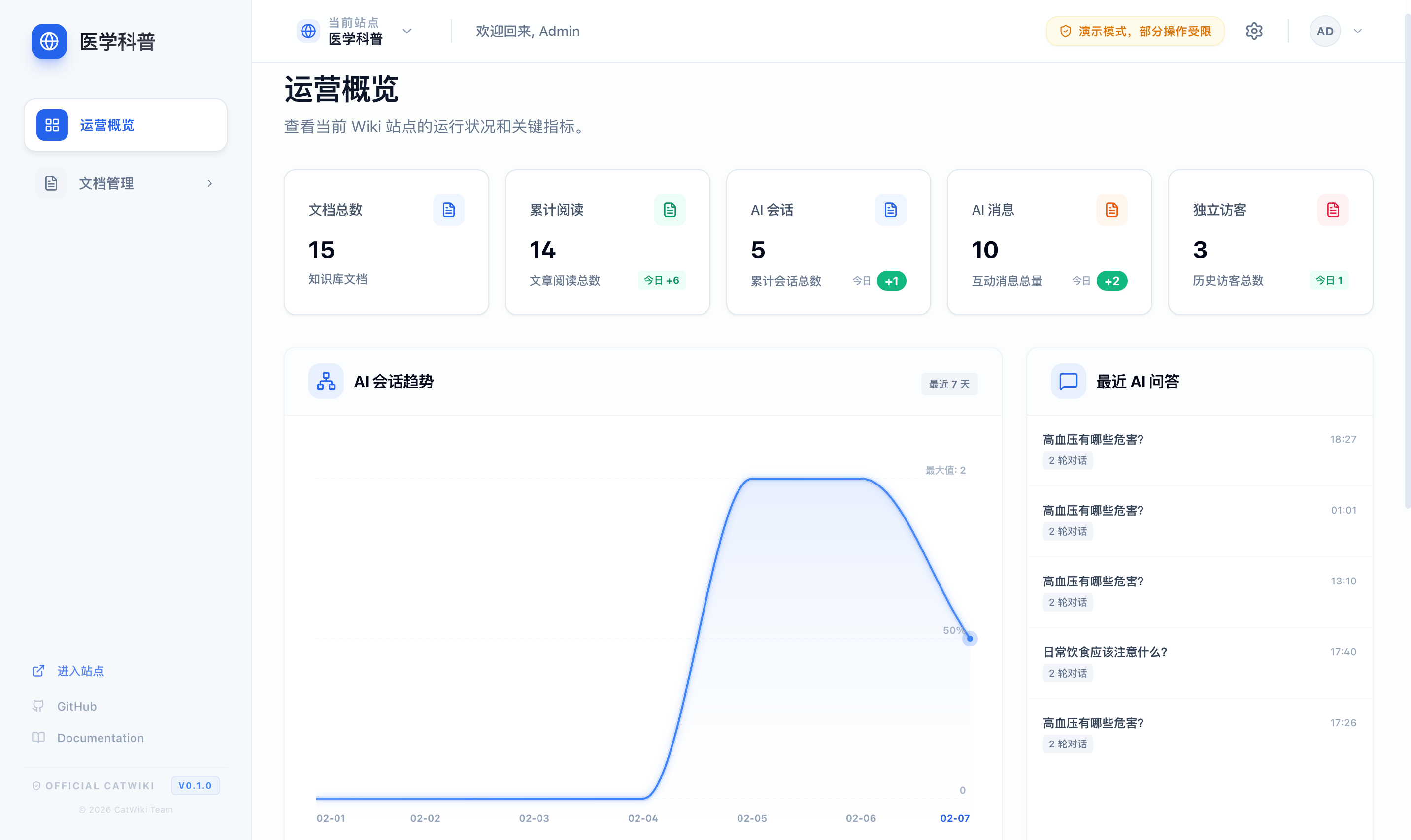The image size is (1411, 840).
Task: Click the +2 badge in AI 消息 card
Action: pos(1112,281)
